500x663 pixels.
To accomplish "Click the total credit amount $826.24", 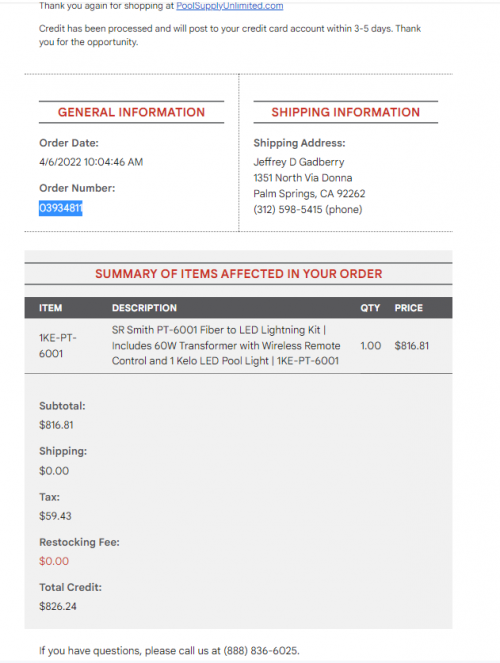I will pos(58,606).
